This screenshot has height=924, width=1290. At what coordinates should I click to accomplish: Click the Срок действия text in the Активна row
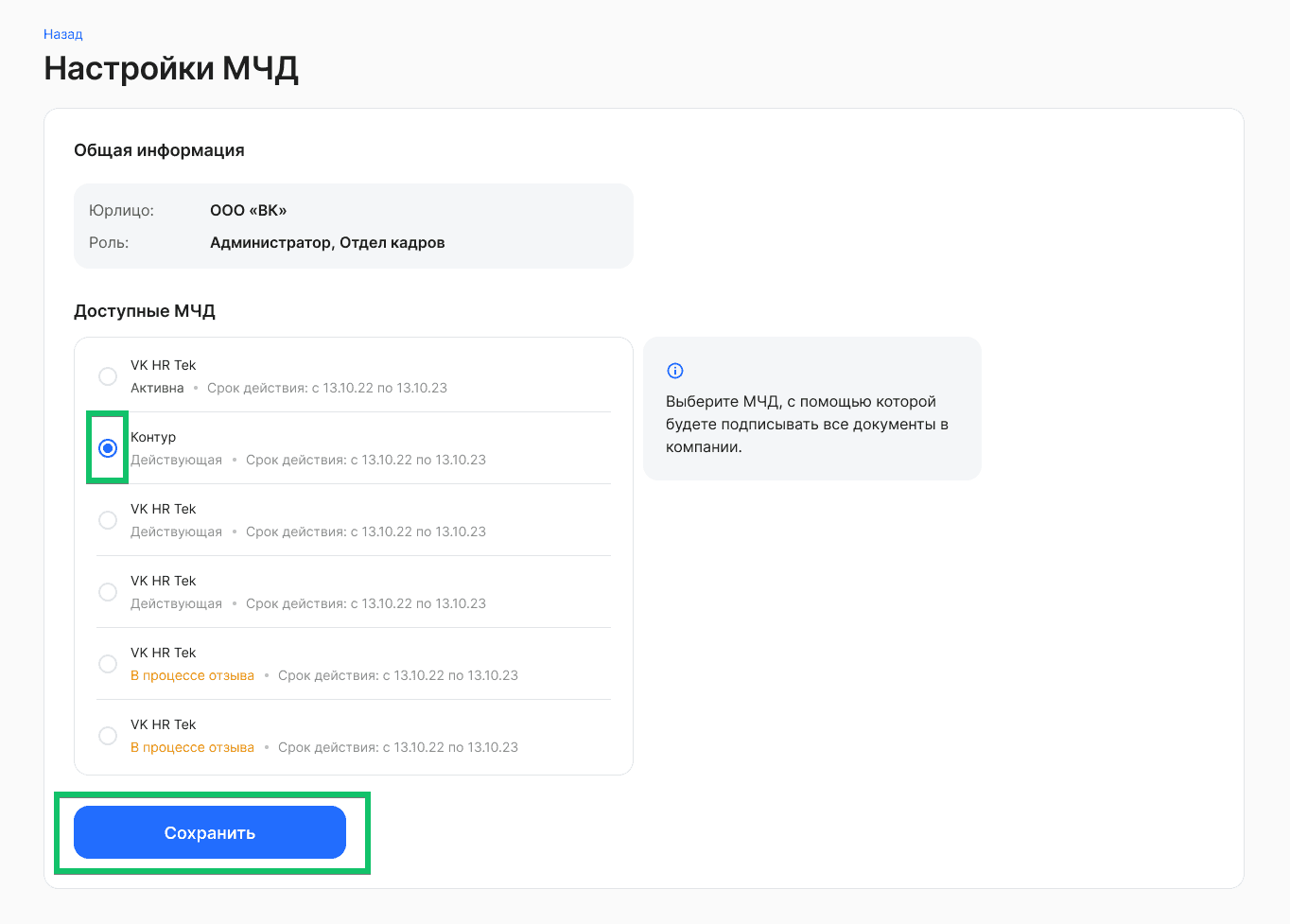pos(327,388)
